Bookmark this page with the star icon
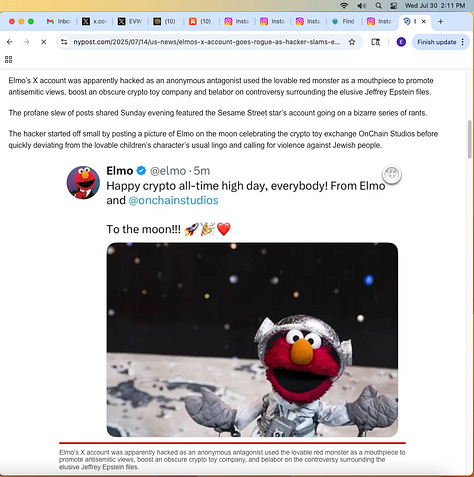This screenshot has width=474, height=477. [352, 42]
